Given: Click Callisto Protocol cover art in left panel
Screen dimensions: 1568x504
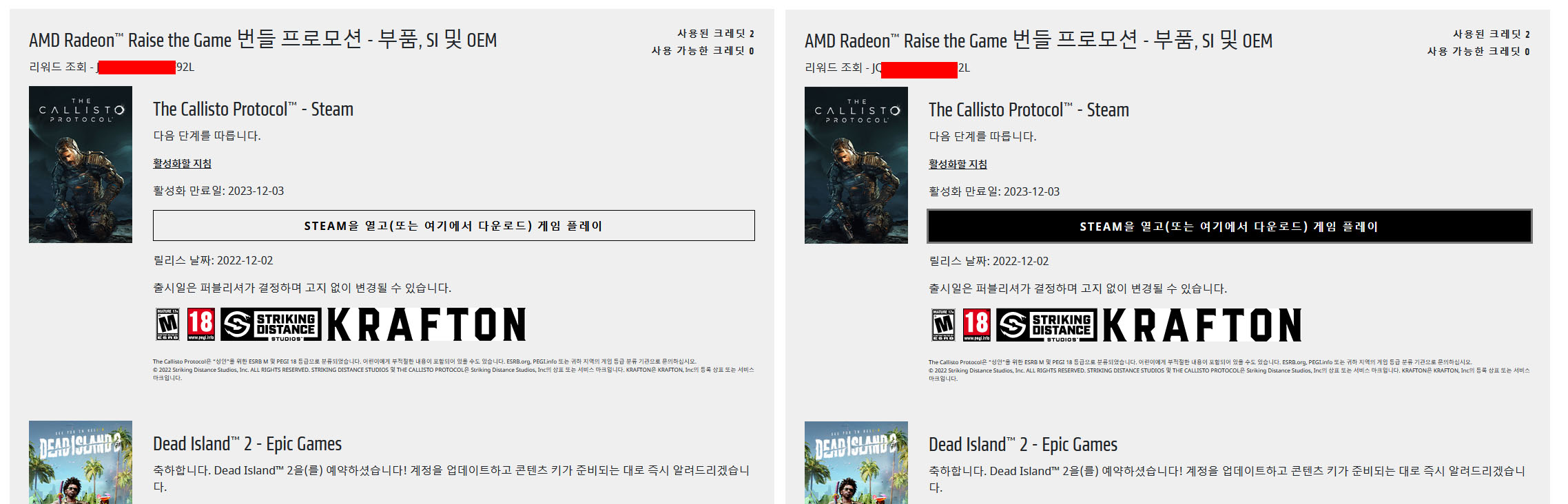Looking at the screenshot, I should (x=81, y=165).
